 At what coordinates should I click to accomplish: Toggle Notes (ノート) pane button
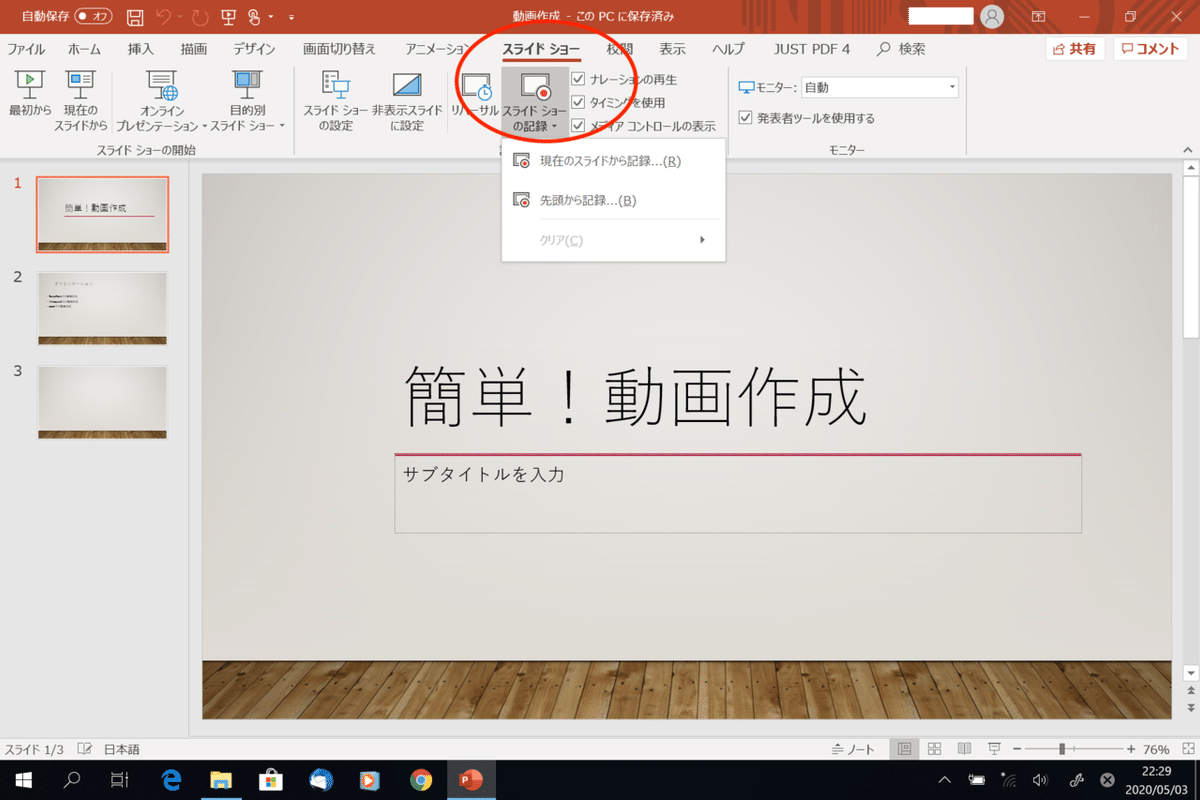coord(854,749)
